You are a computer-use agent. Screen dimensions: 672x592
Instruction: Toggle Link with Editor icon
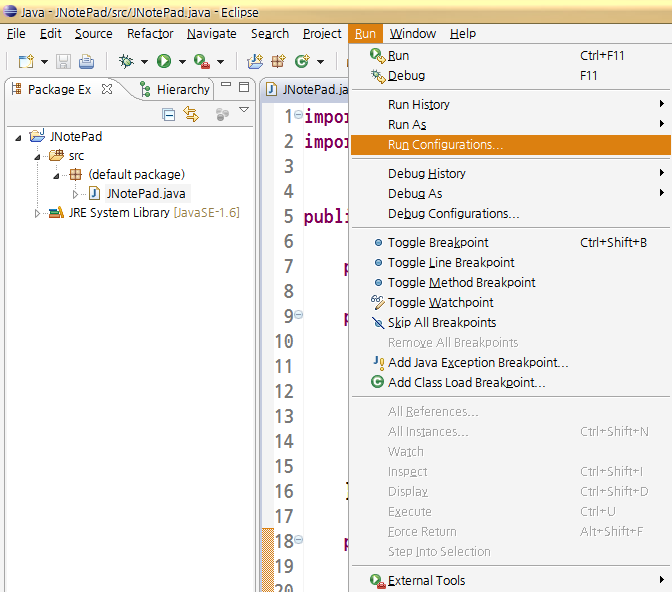coord(191,114)
